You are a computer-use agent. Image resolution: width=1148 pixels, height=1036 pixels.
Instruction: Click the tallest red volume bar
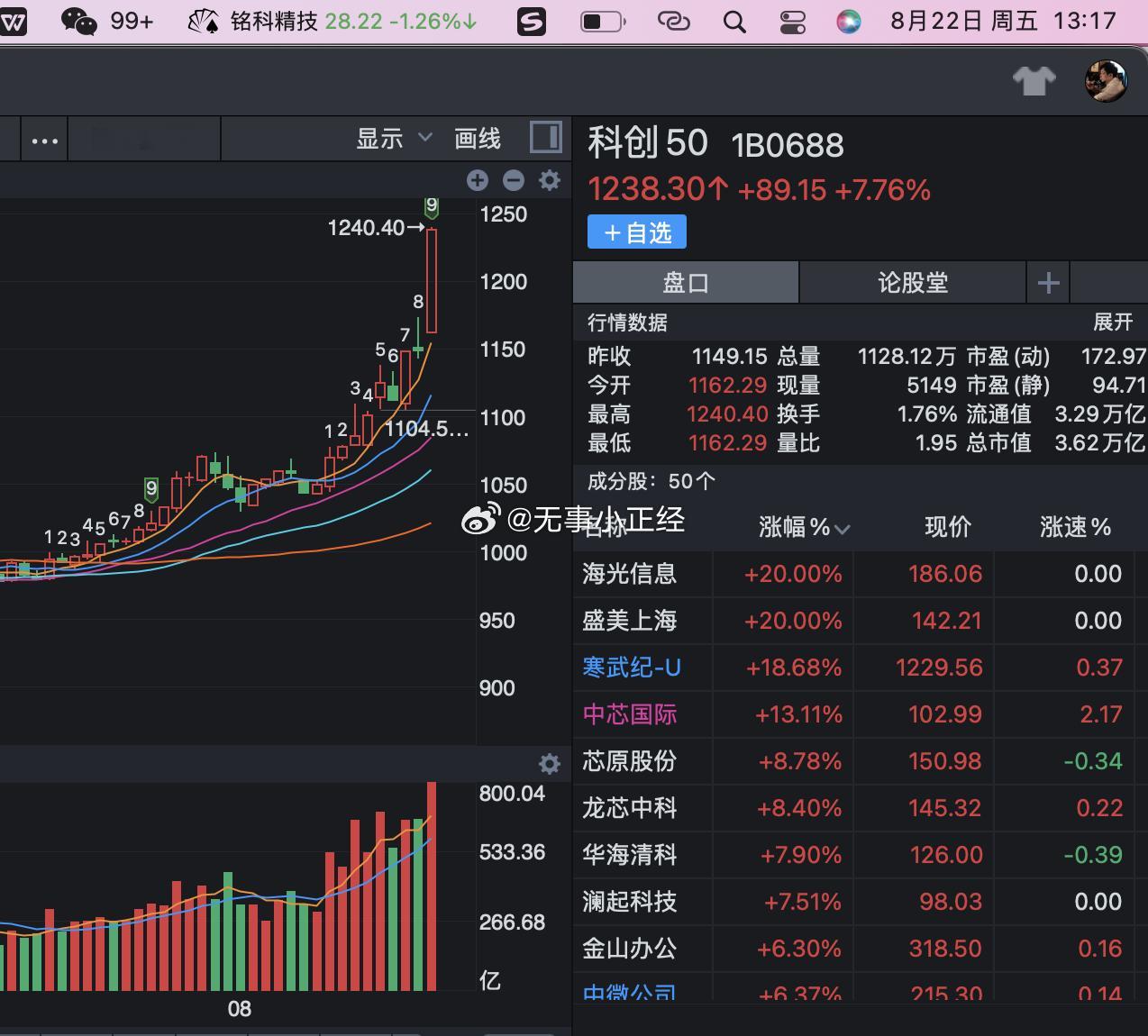click(432, 886)
